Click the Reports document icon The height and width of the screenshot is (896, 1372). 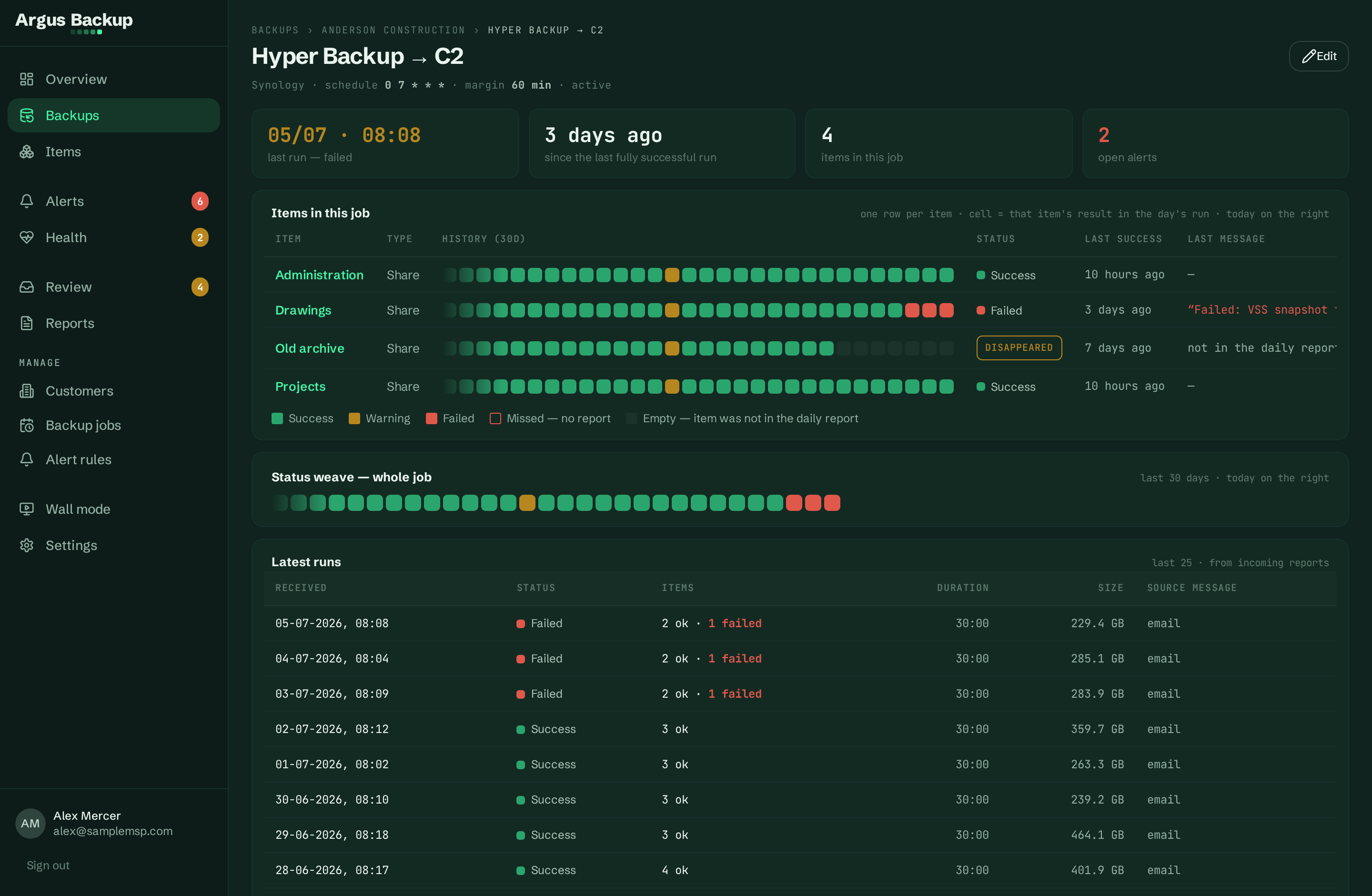tap(27, 324)
